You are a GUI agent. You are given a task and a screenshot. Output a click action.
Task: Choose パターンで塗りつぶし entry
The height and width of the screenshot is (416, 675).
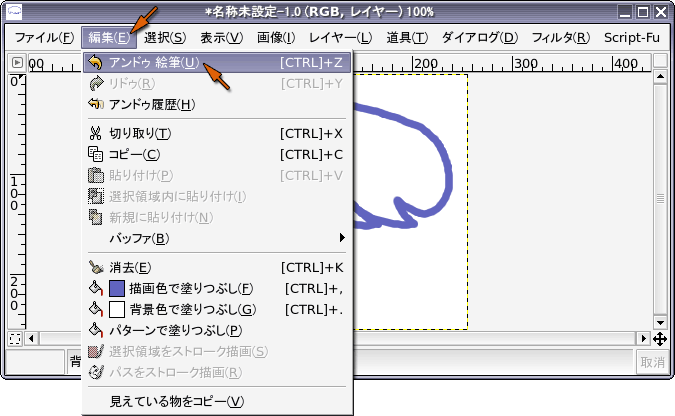click(217, 330)
